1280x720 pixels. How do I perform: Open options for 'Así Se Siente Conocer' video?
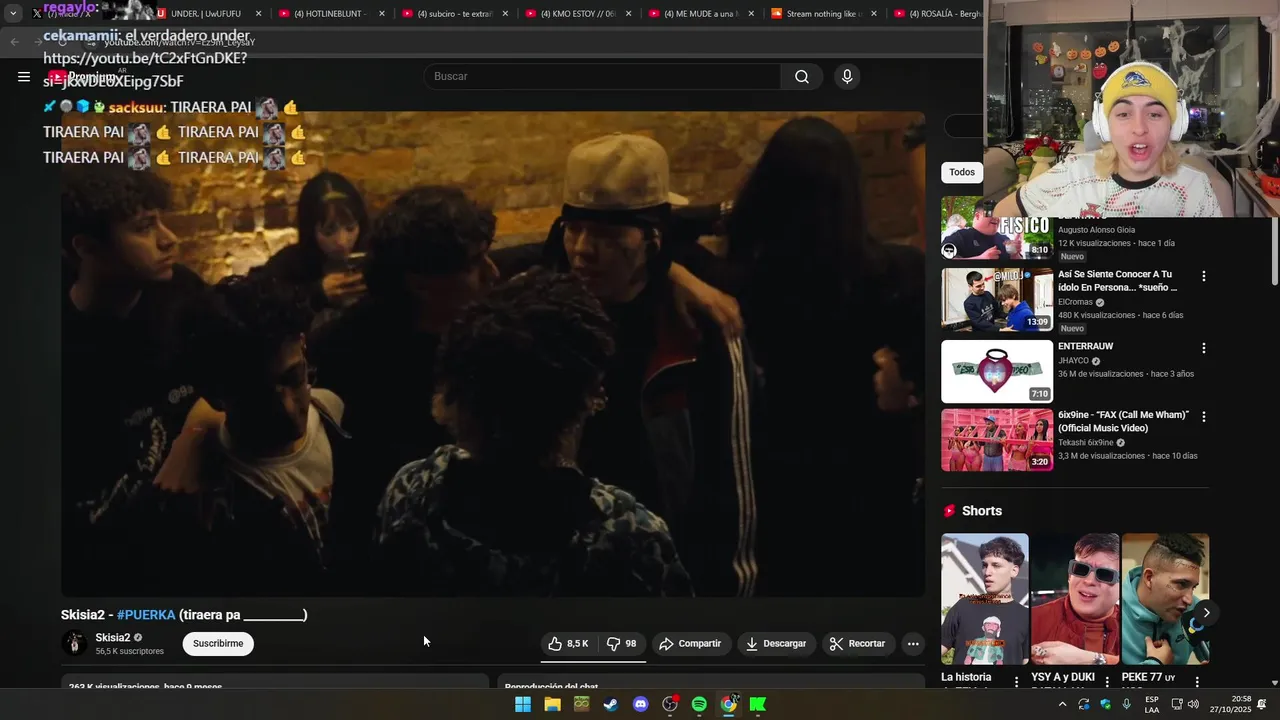click(1204, 277)
